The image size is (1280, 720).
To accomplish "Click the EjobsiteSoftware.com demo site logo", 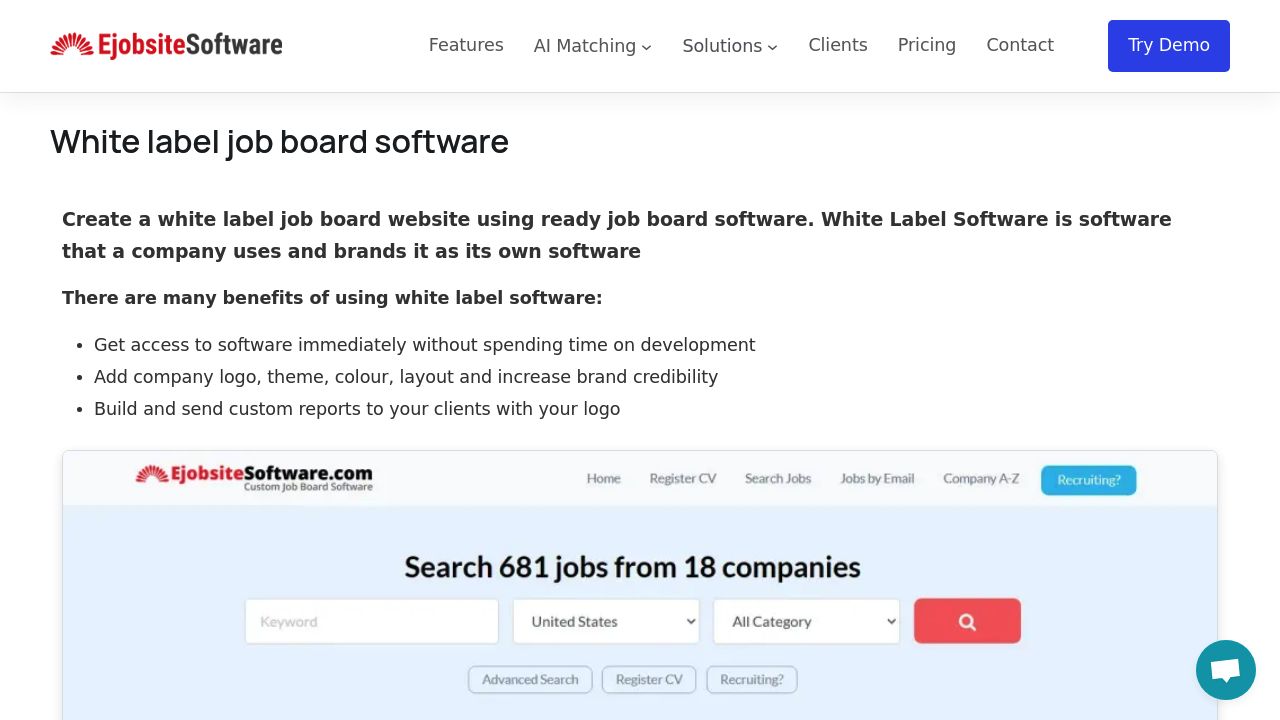I will [x=253, y=477].
